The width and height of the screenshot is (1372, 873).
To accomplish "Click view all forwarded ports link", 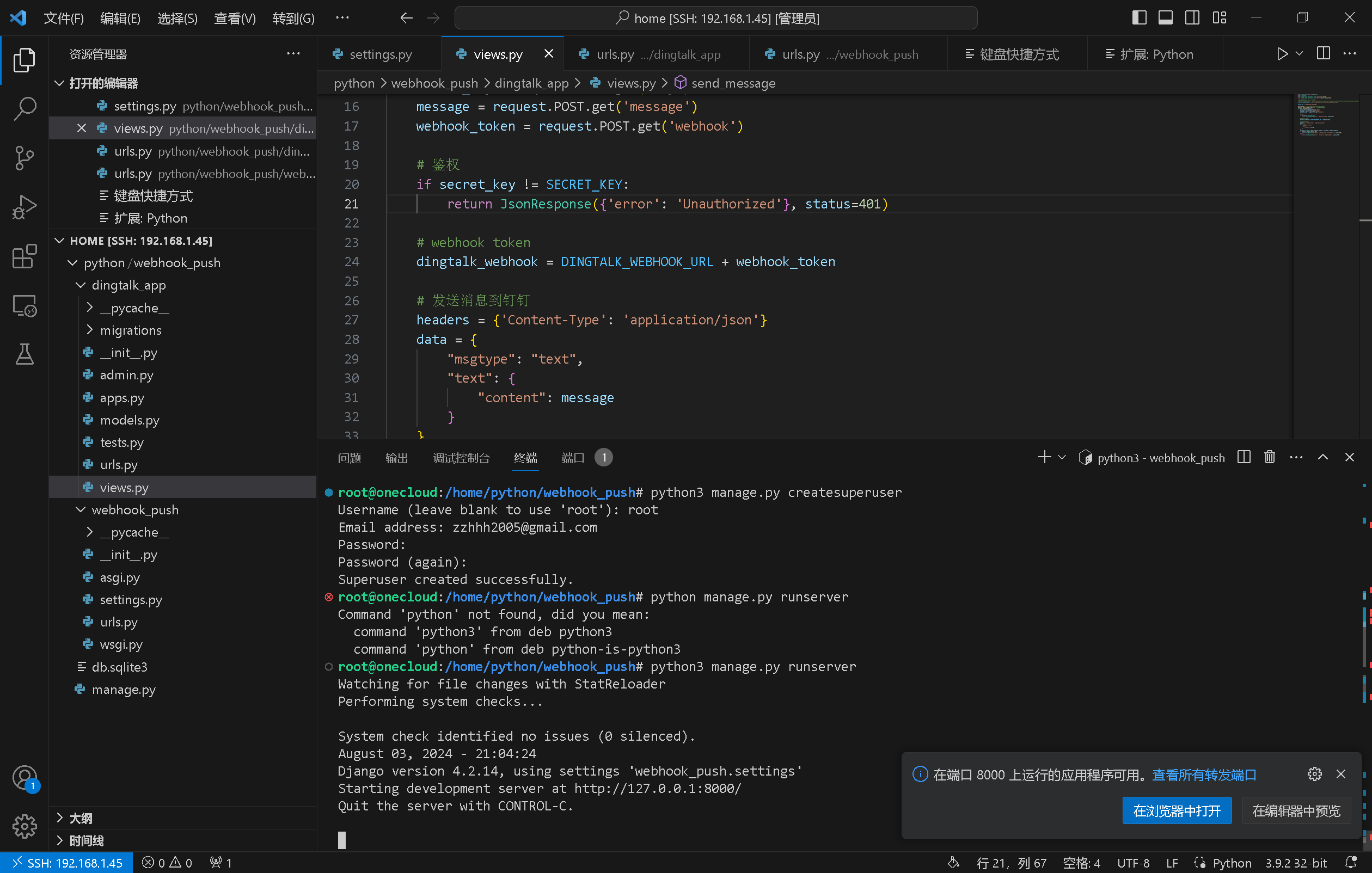I will (x=1204, y=774).
